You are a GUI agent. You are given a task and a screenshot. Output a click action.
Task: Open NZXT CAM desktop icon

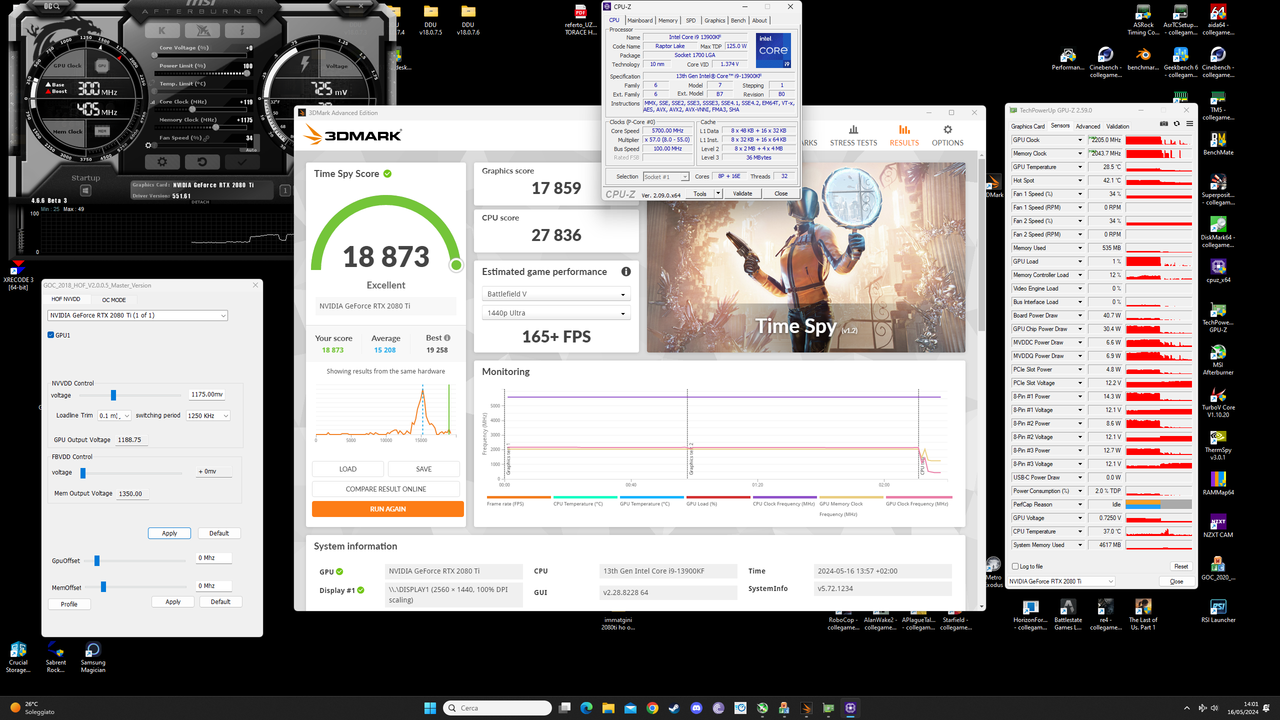click(1218, 526)
